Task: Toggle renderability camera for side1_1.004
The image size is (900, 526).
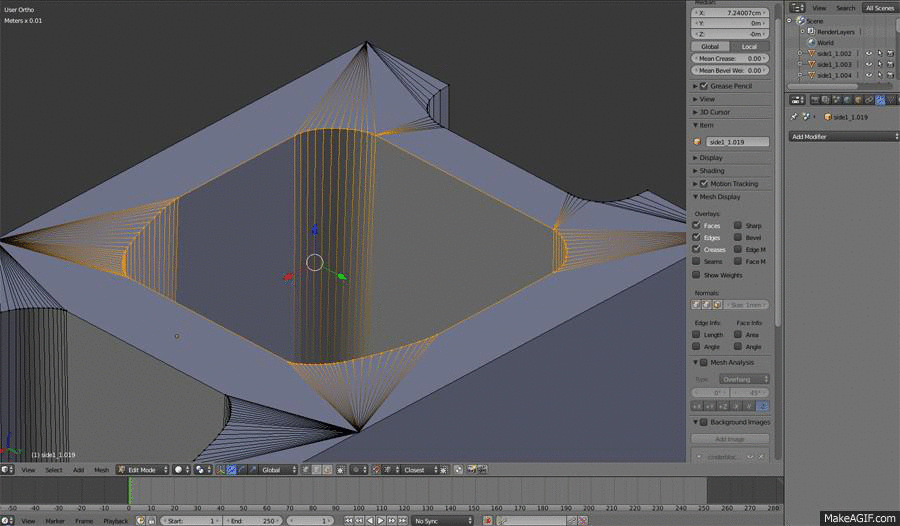Action: coord(890,75)
